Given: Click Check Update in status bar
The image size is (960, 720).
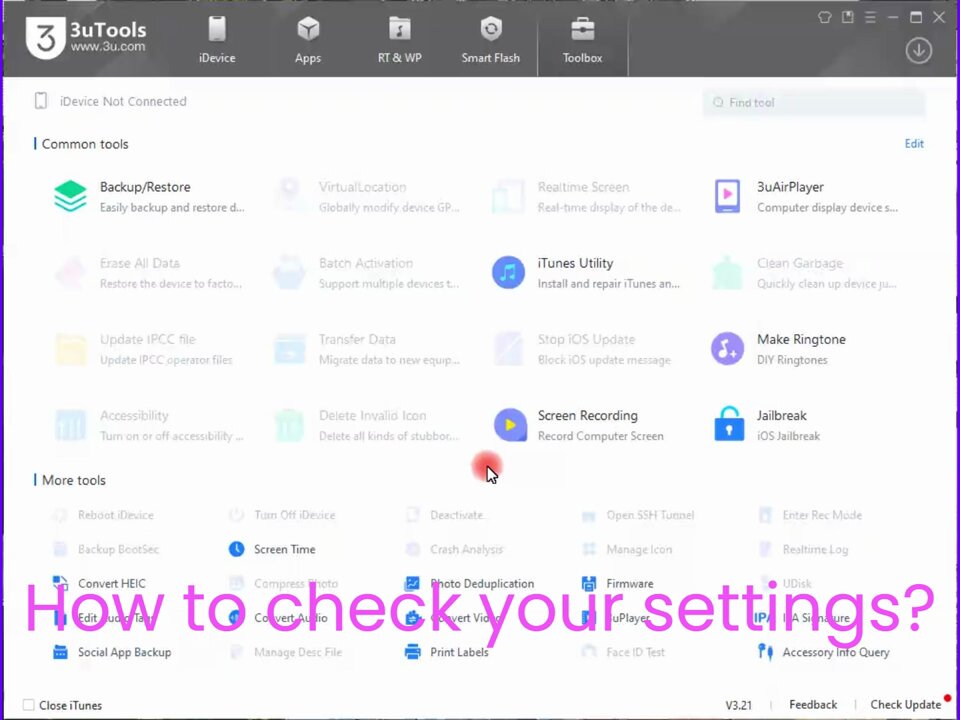Looking at the screenshot, I should tap(906, 705).
